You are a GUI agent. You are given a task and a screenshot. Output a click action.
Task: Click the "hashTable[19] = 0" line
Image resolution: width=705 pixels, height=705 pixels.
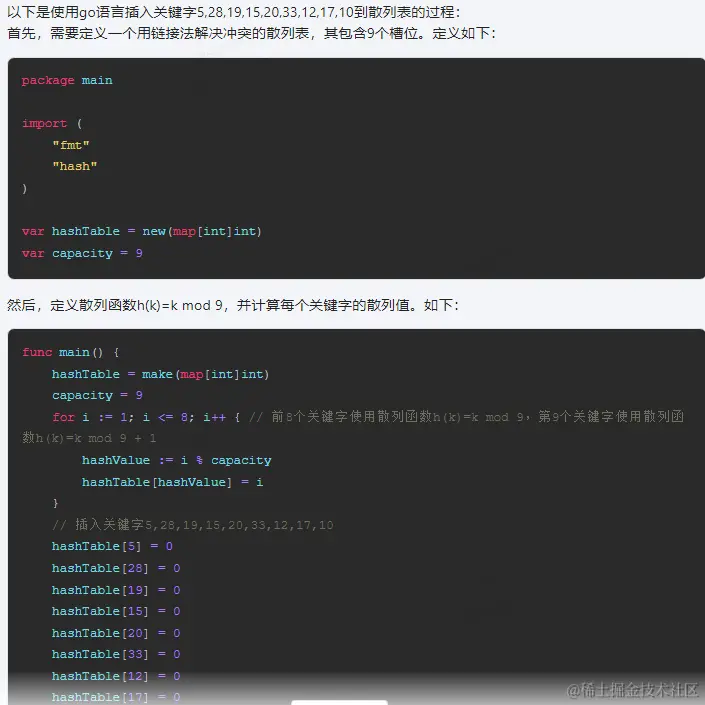(116, 589)
